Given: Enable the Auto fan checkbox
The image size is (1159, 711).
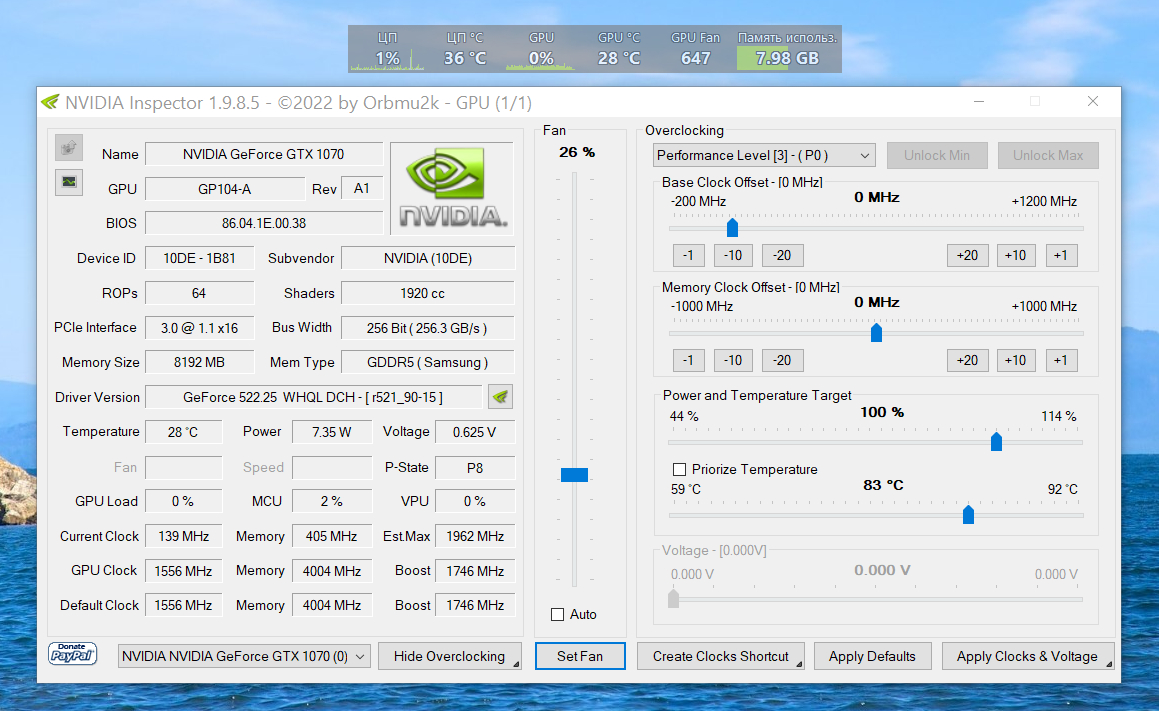Looking at the screenshot, I should click(x=557, y=614).
